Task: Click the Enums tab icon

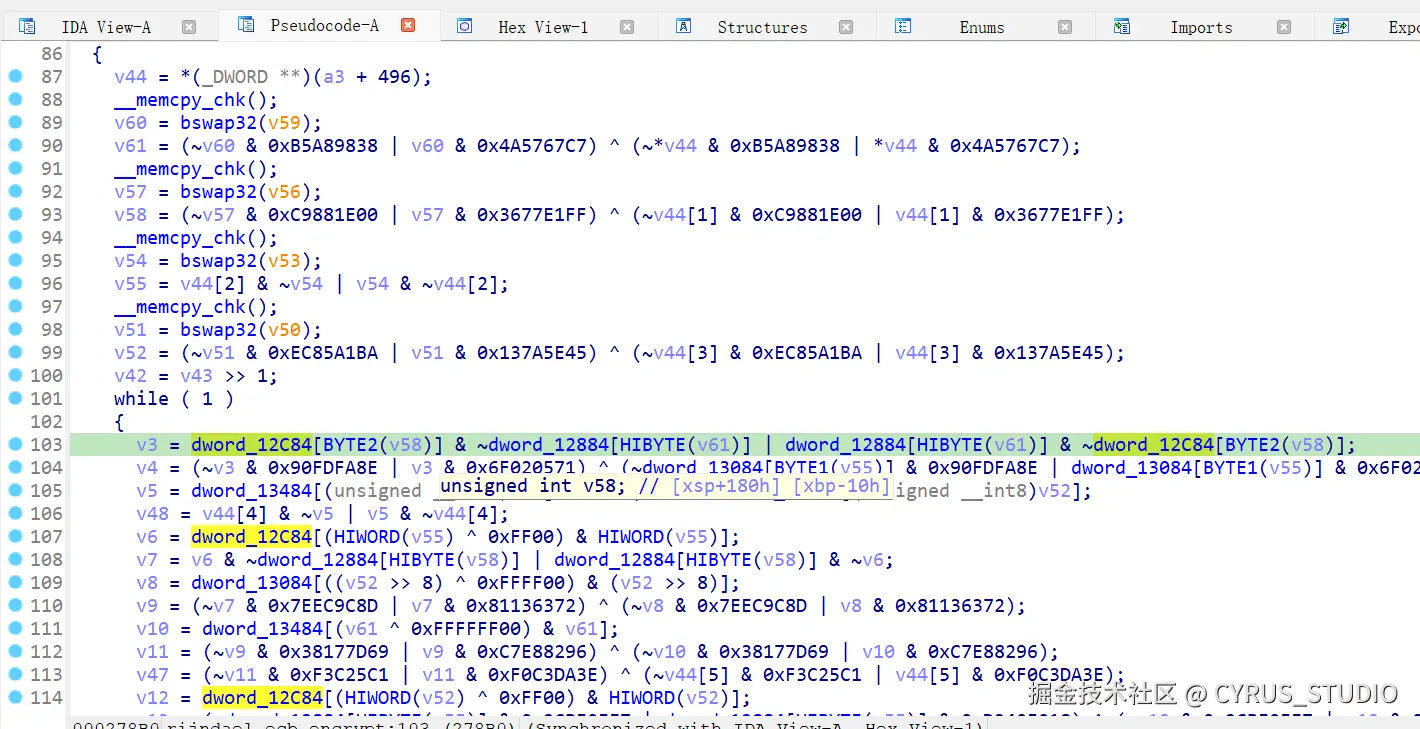Action: (903, 27)
